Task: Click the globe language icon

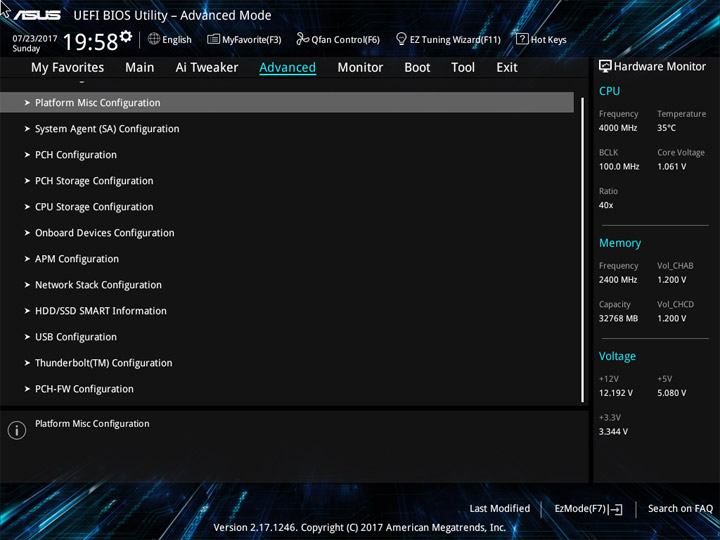Action: pyautogui.click(x=154, y=39)
